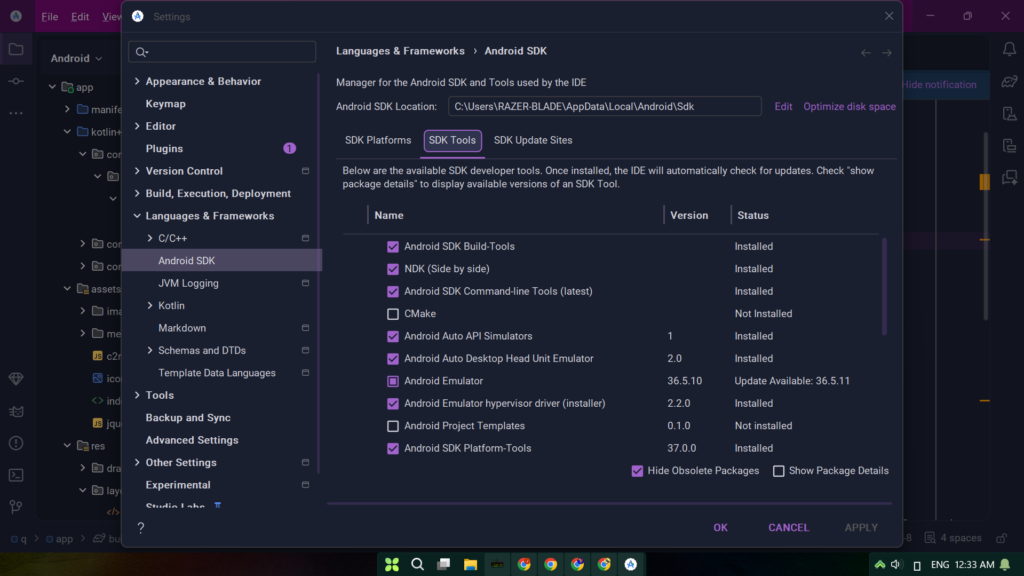
Task: Expand Appearance & Behavior section
Action: coord(137,82)
